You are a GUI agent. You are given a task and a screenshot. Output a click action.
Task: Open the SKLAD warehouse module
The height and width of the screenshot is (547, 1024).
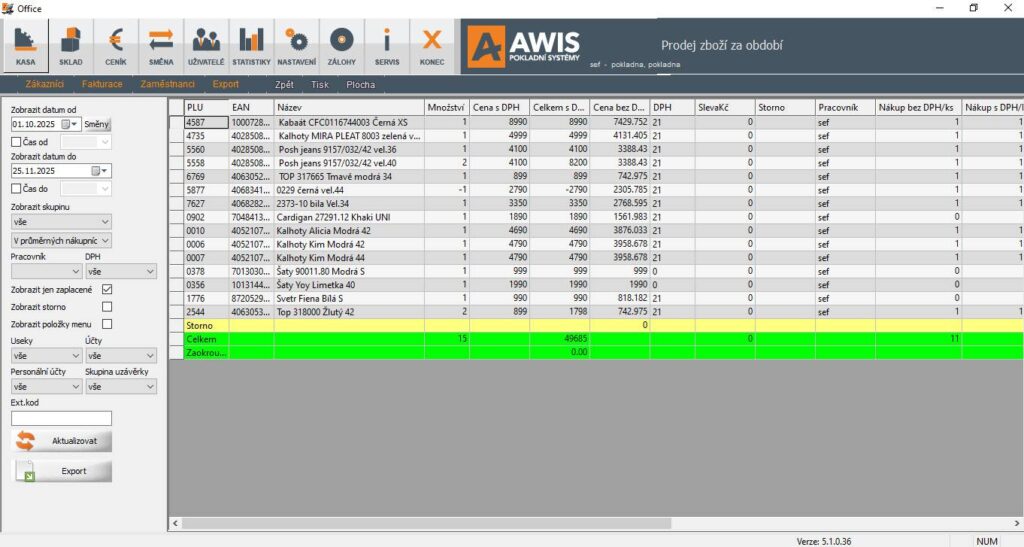[x=71, y=46]
